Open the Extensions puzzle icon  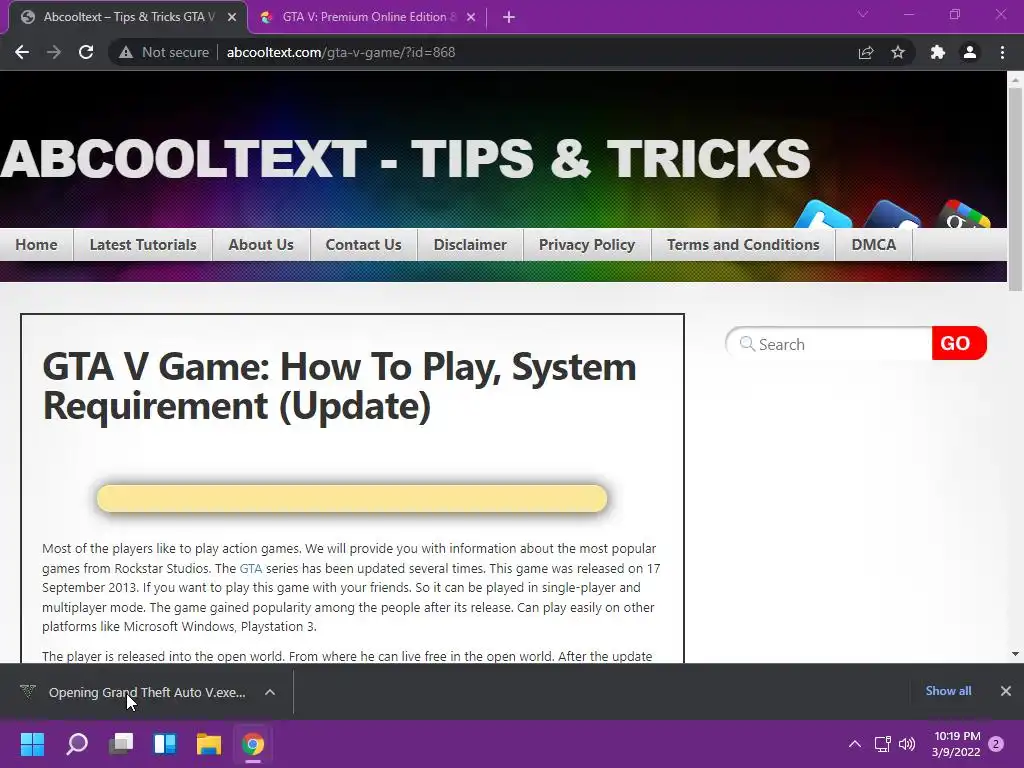(938, 52)
